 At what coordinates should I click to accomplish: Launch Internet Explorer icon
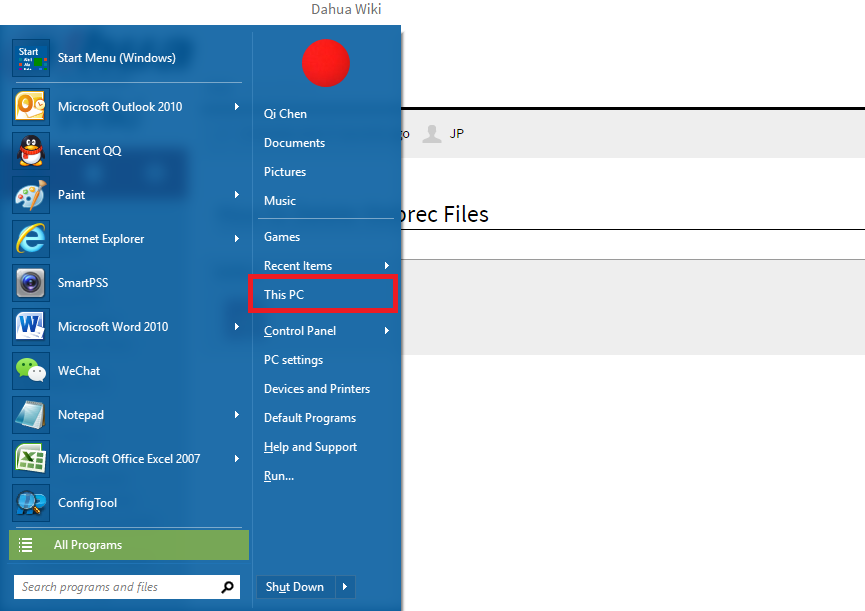(x=31, y=239)
